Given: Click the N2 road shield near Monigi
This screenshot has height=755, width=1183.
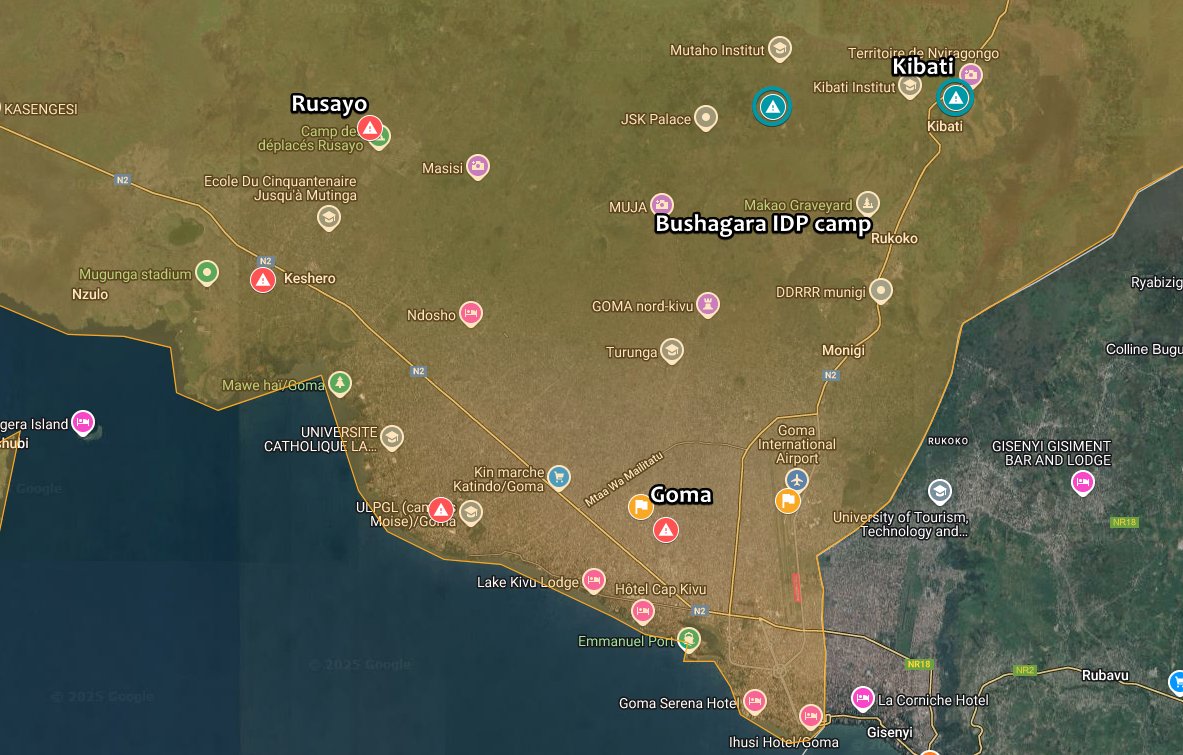Looking at the screenshot, I should click(x=830, y=375).
